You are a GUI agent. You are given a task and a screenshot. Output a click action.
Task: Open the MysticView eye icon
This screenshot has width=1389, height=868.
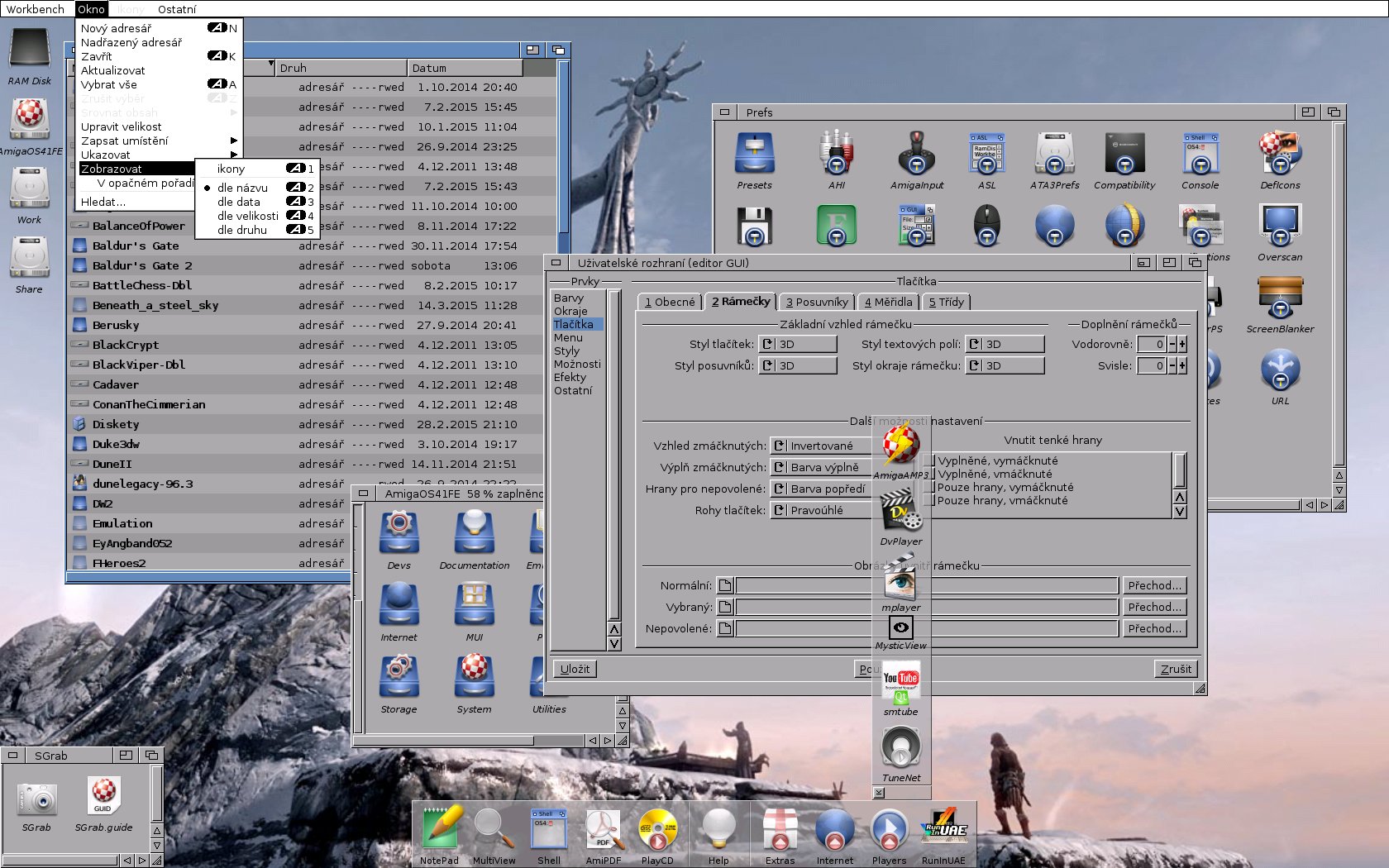click(x=900, y=628)
